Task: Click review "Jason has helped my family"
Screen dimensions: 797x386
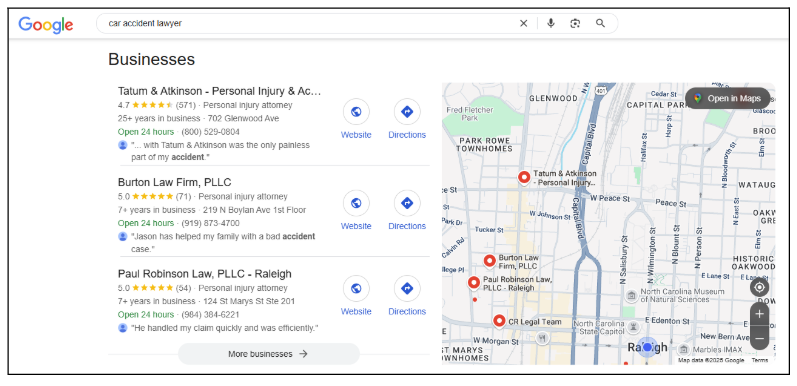Action: [x=223, y=243]
